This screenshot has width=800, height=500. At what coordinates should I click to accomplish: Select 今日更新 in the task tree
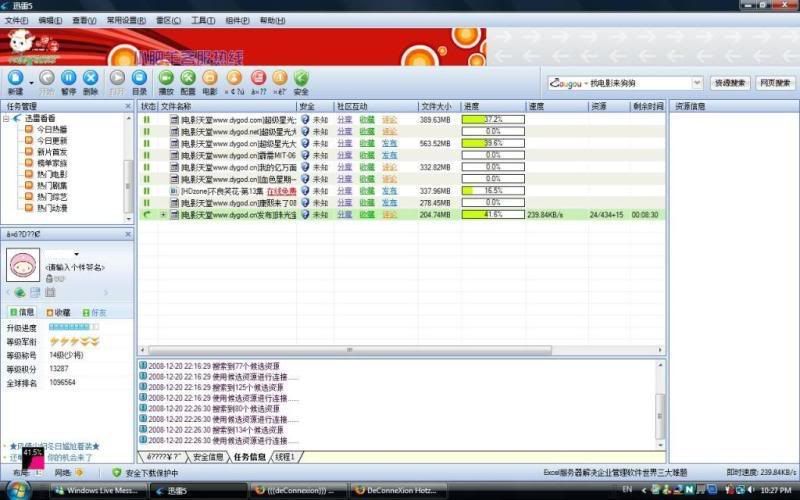click(x=52, y=141)
